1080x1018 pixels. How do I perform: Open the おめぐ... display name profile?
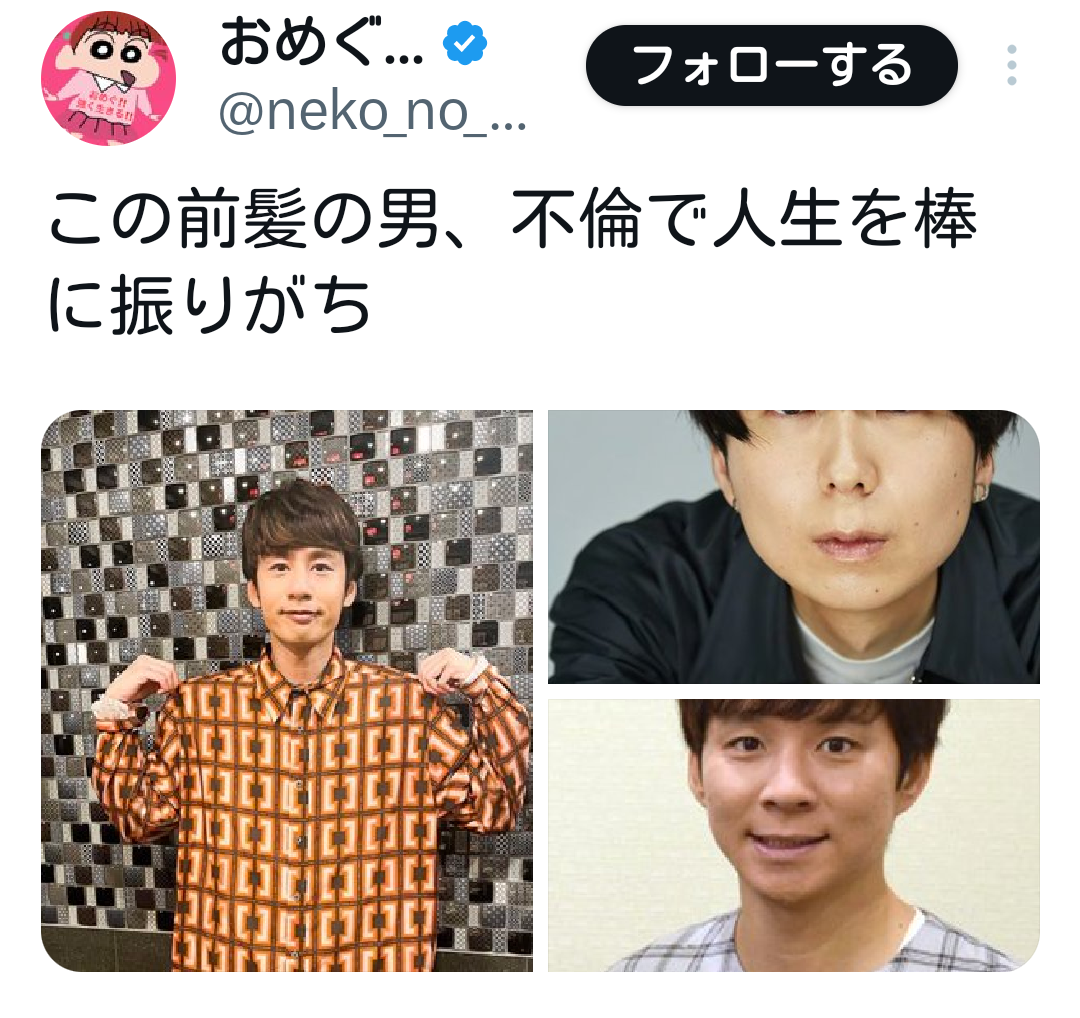[322, 43]
